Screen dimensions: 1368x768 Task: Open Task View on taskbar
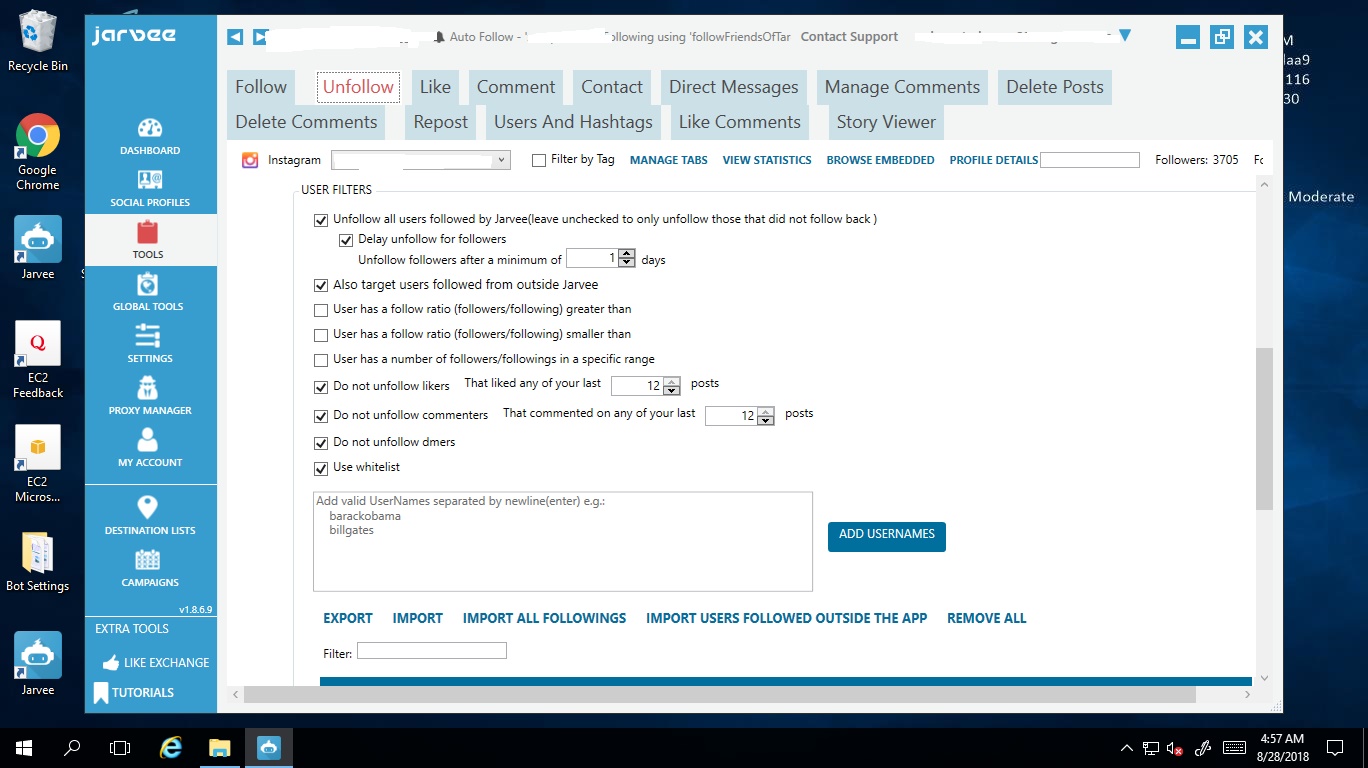120,747
